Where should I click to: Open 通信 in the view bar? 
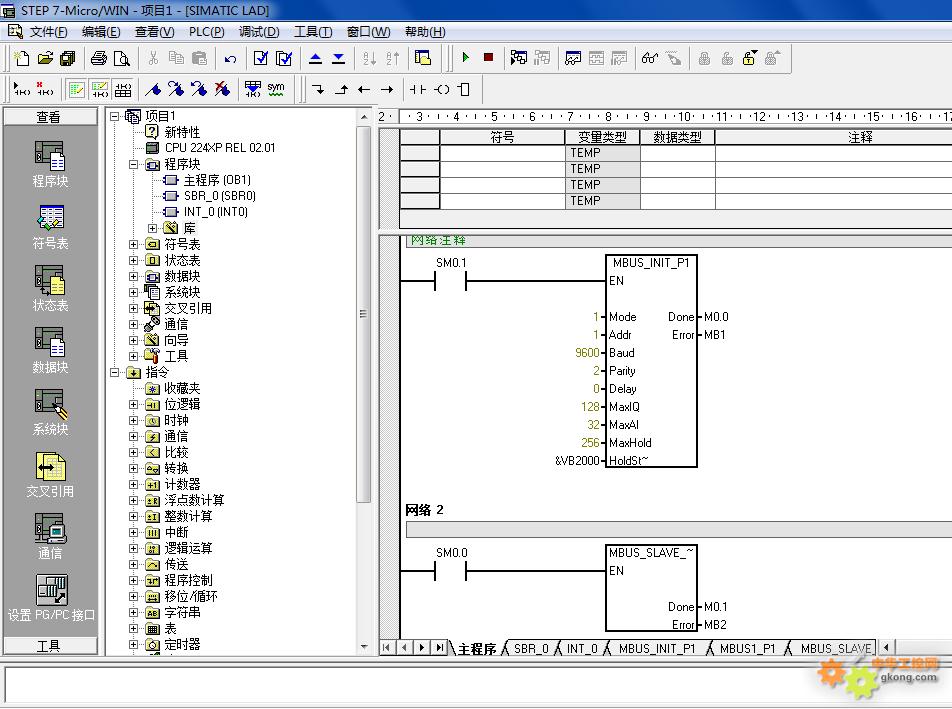[x=50, y=537]
